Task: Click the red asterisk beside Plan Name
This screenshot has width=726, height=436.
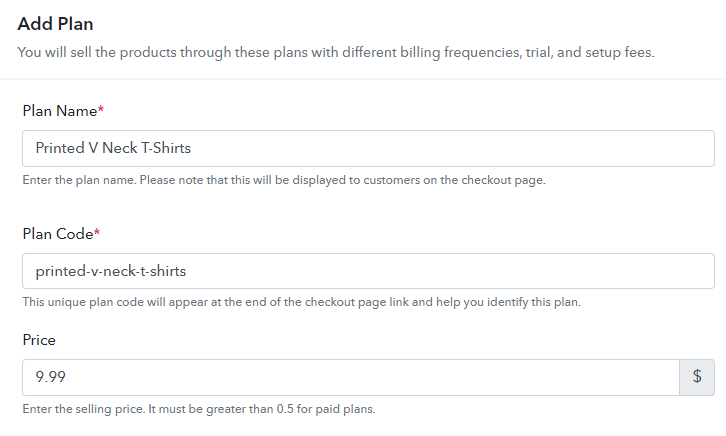Action: tap(101, 111)
